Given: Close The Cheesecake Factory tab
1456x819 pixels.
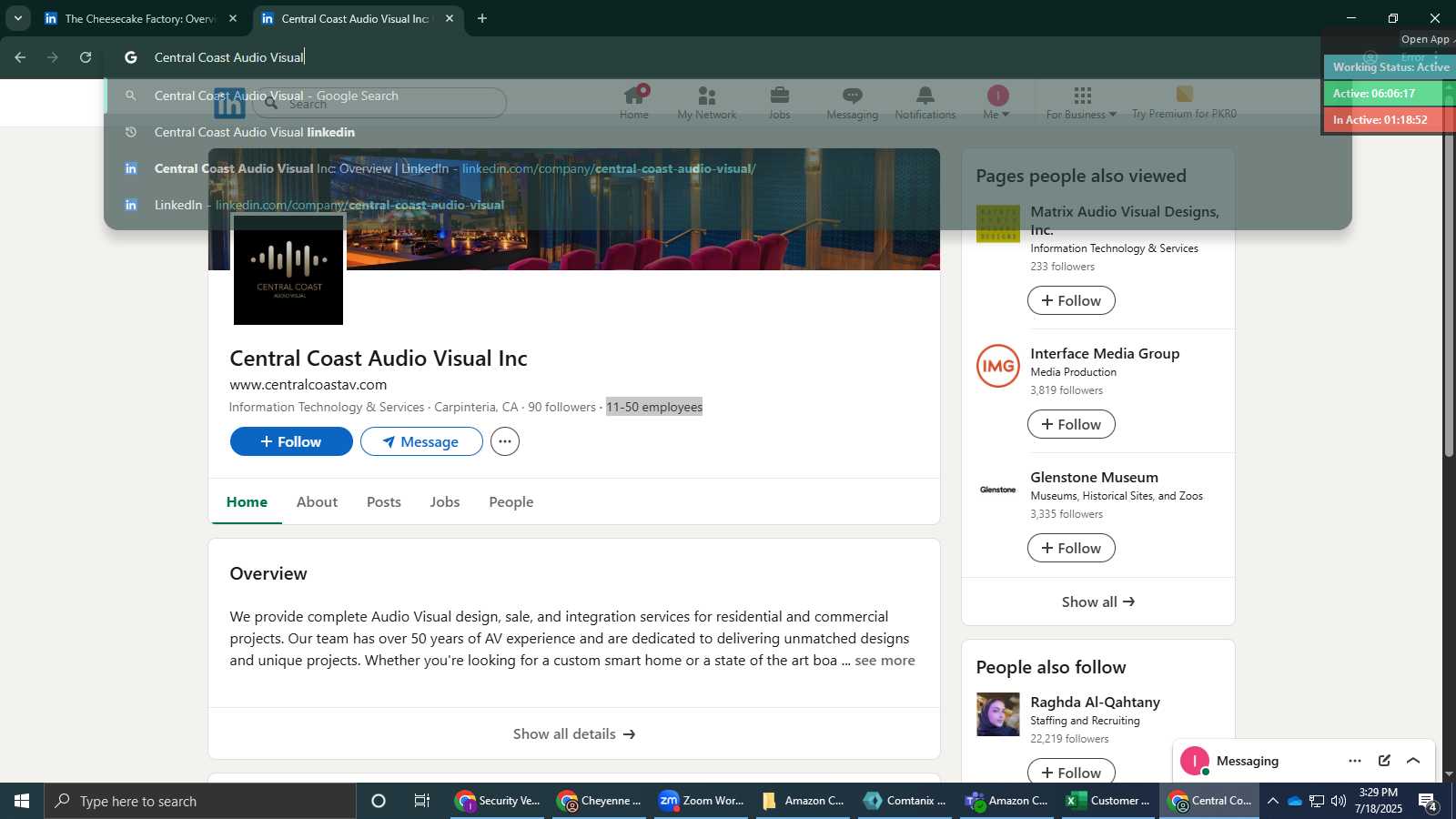Looking at the screenshot, I should [233, 18].
